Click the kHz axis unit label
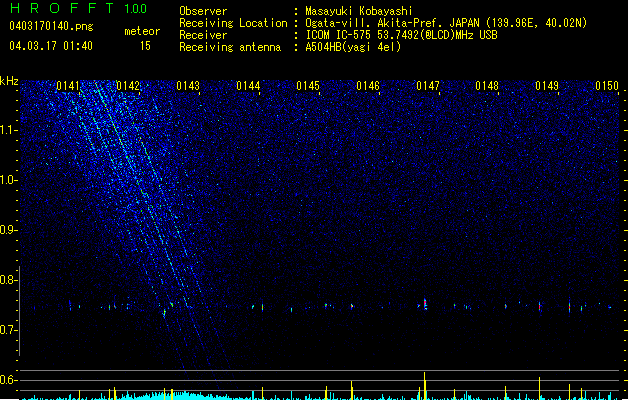 click(x=9, y=81)
